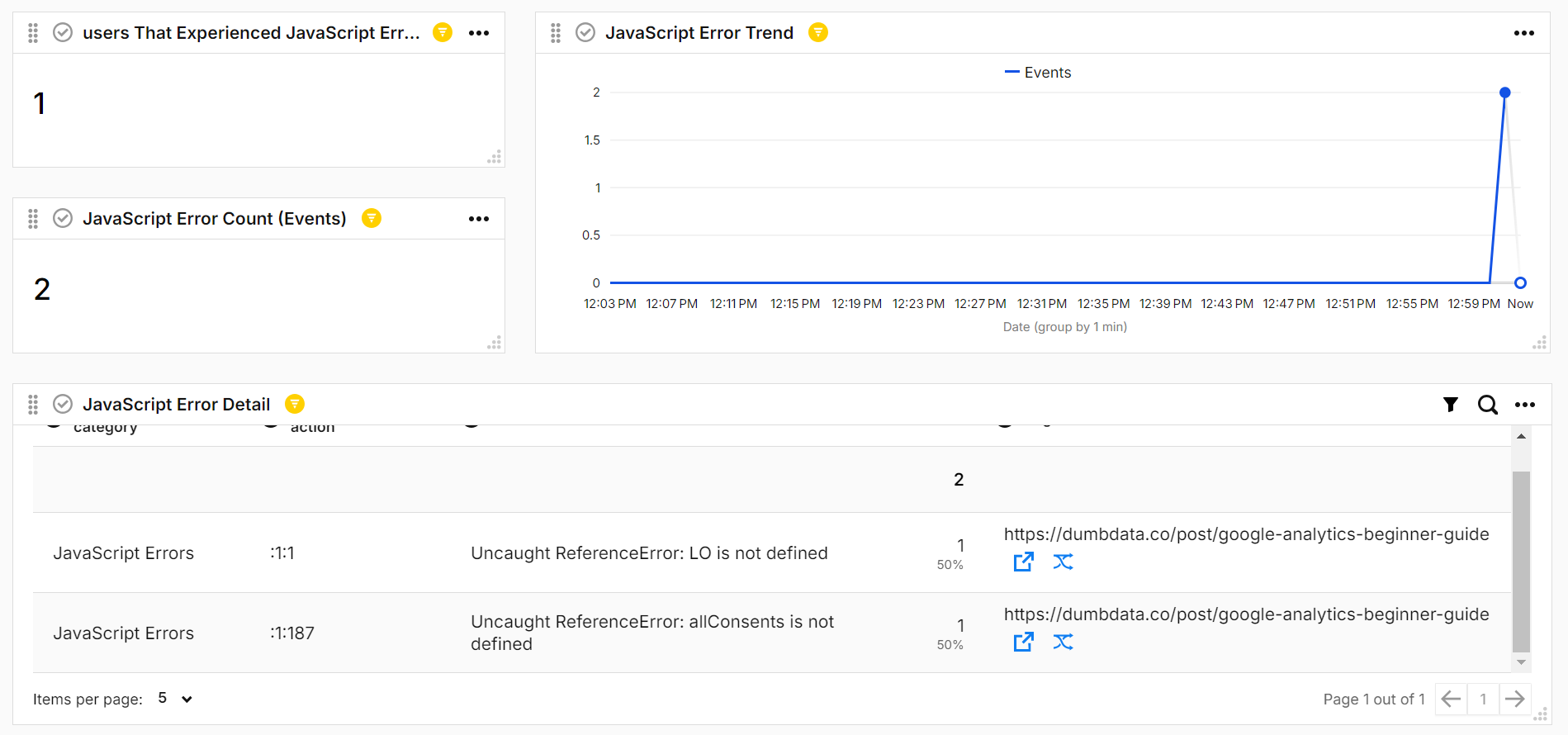1568x735 pixels.
Task: Click the peak data point at value 2
Action: pos(1505,92)
